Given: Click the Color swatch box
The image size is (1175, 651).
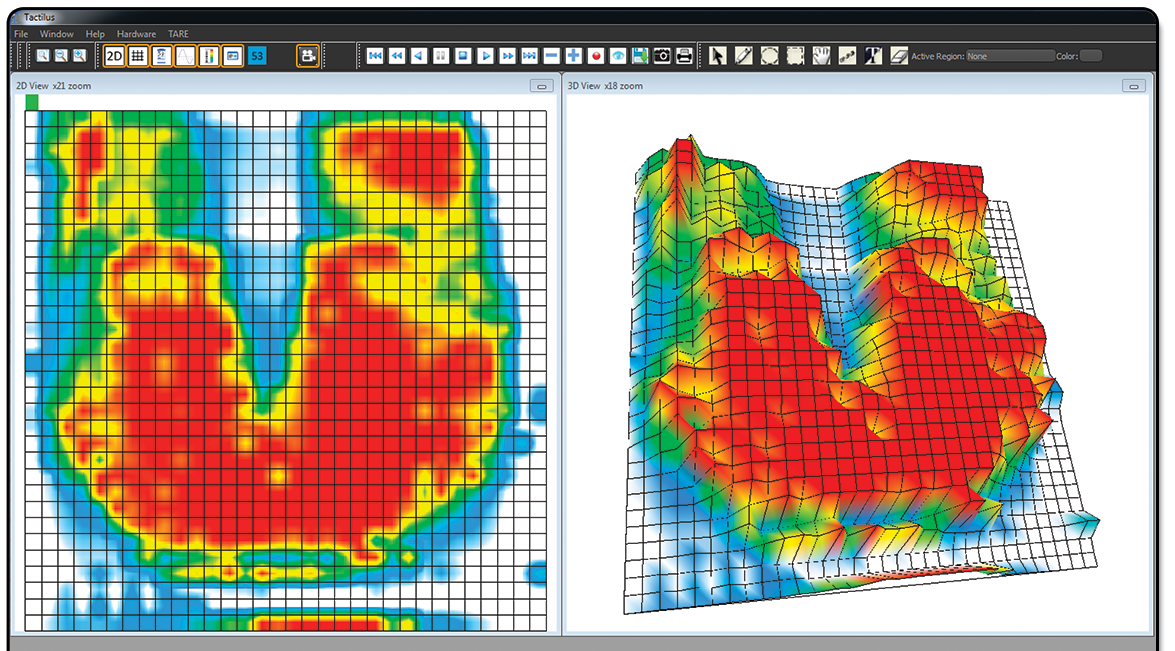Looking at the screenshot, I should (x=1091, y=56).
